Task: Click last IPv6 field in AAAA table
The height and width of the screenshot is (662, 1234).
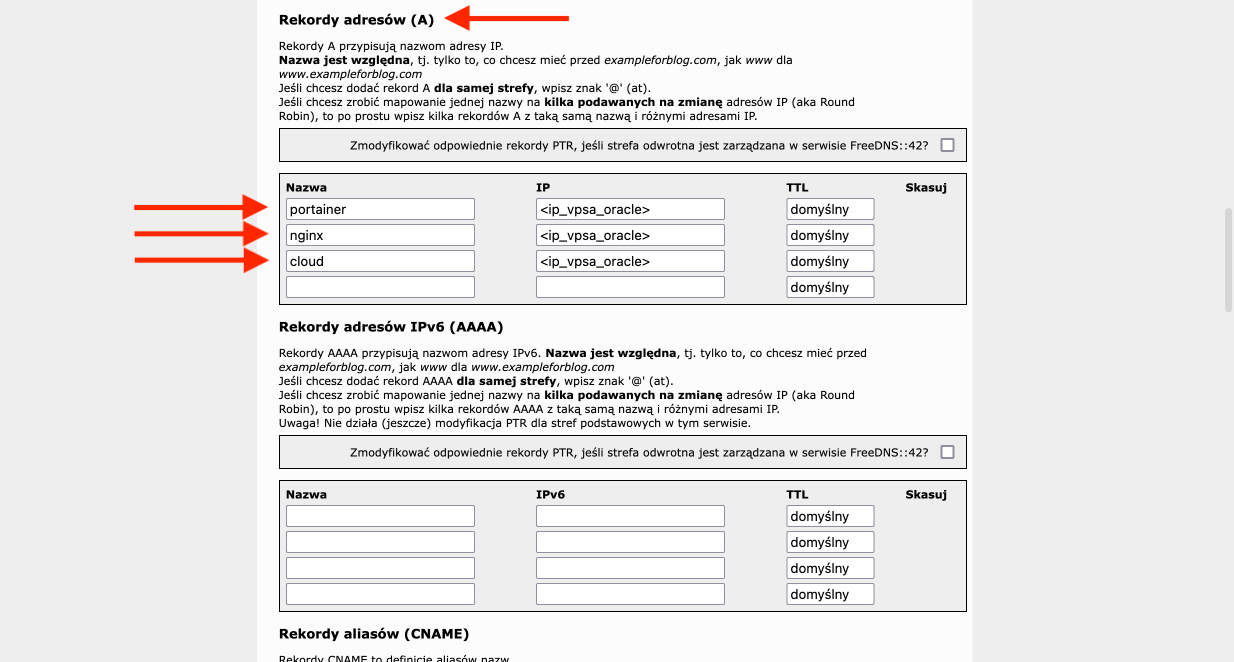Action: [x=630, y=594]
